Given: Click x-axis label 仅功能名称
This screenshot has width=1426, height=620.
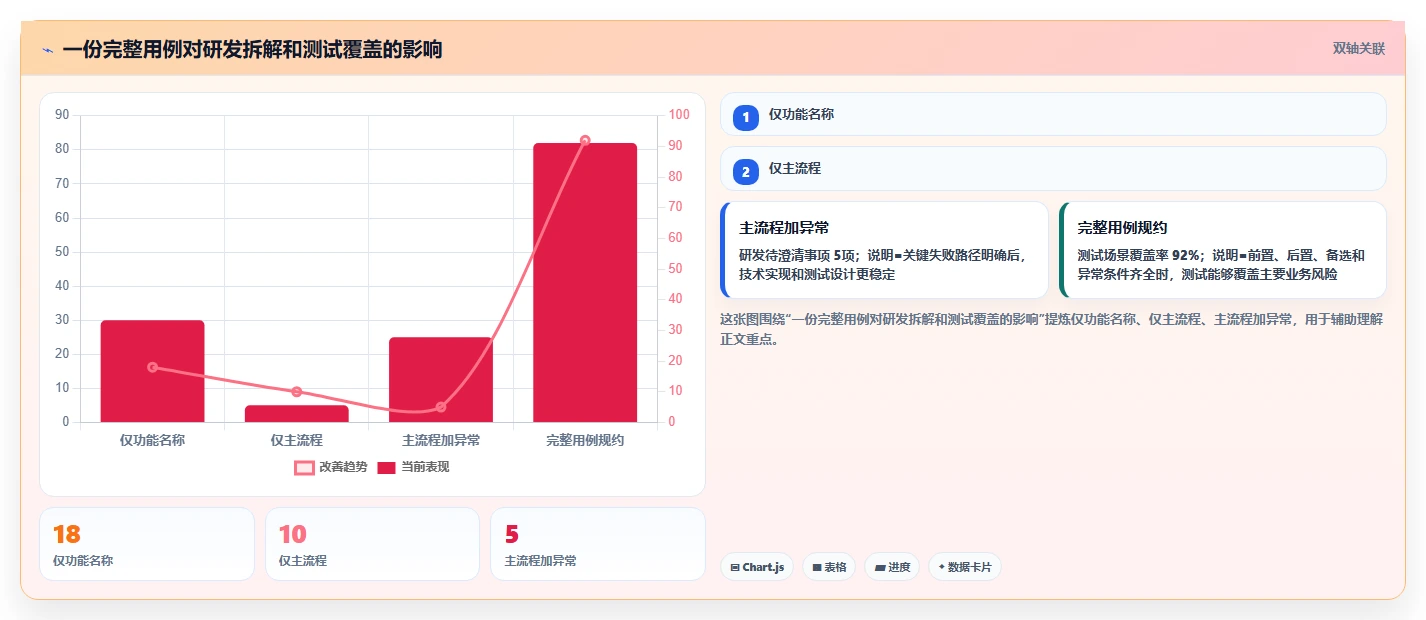Looking at the screenshot, I should coord(152,440).
